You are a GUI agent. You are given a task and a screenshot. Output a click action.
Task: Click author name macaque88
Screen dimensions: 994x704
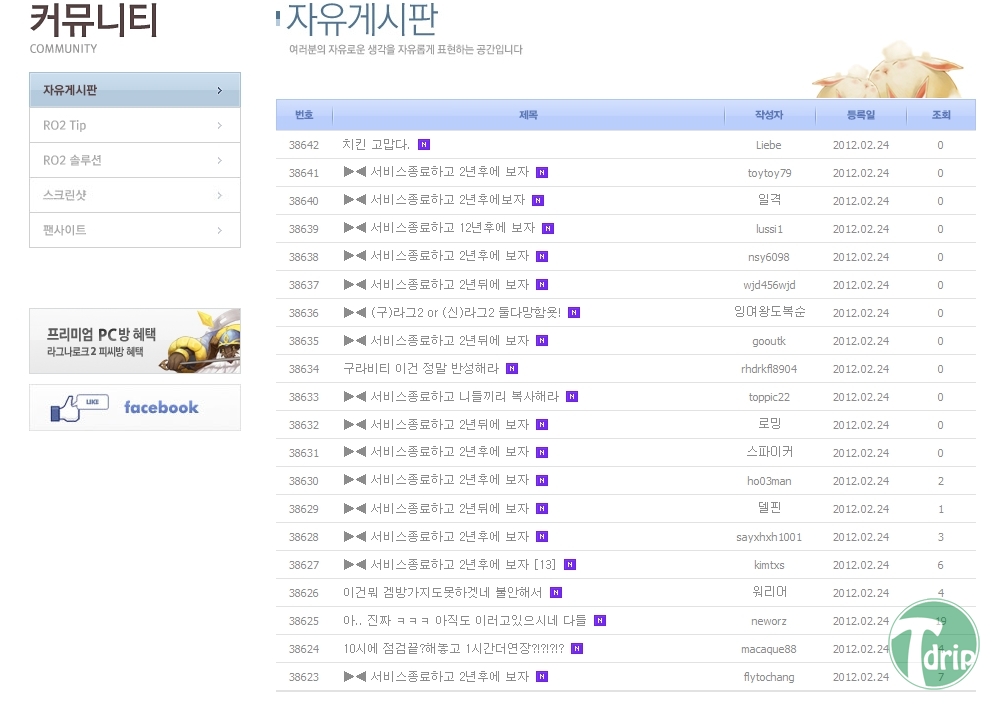point(769,650)
